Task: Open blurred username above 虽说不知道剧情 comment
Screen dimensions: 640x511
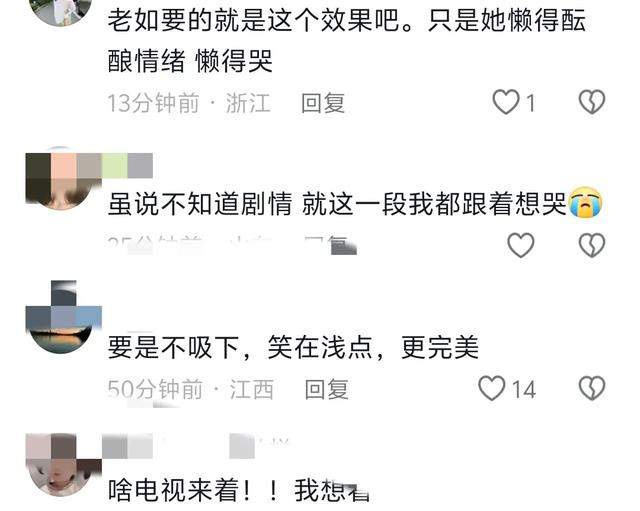Action: tap(127, 166)
